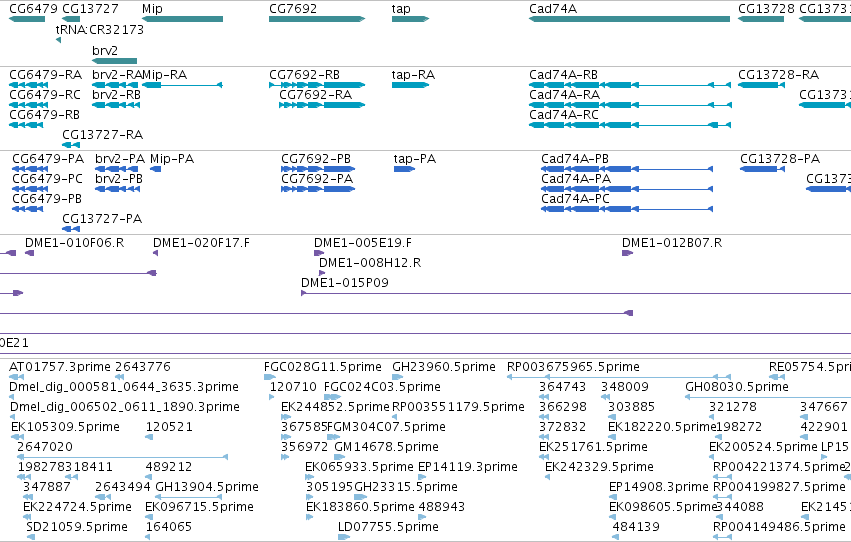Click the GH23960.5prime EST arrow
Image resolution: width=851 pixels, height=542 pixels.
tap(398, 377)
